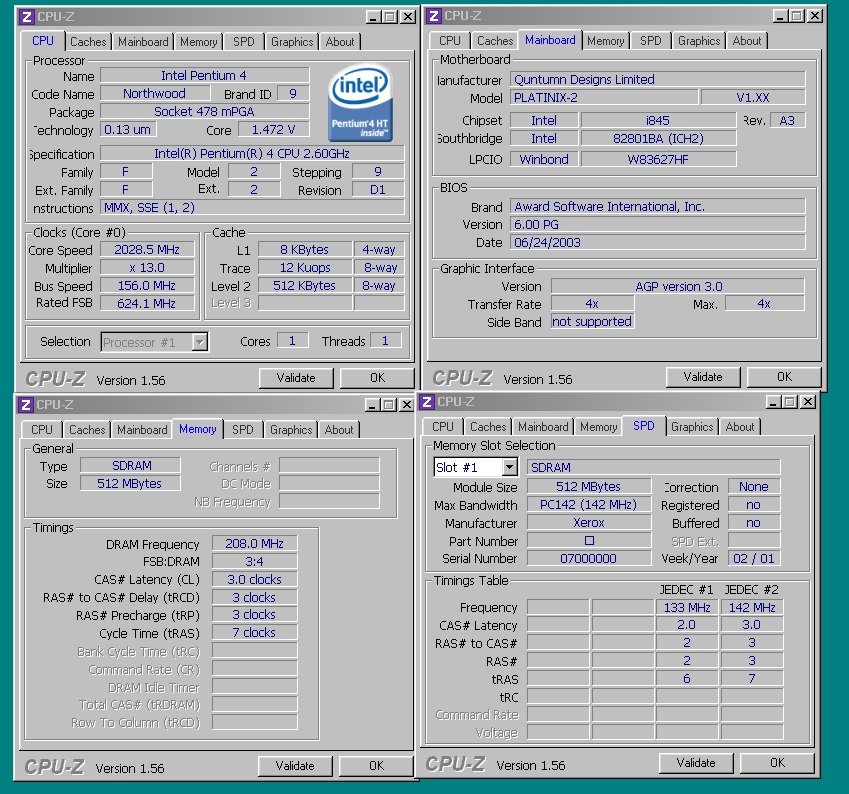Click Validate in the SPD window

click(x=696, y=763)
